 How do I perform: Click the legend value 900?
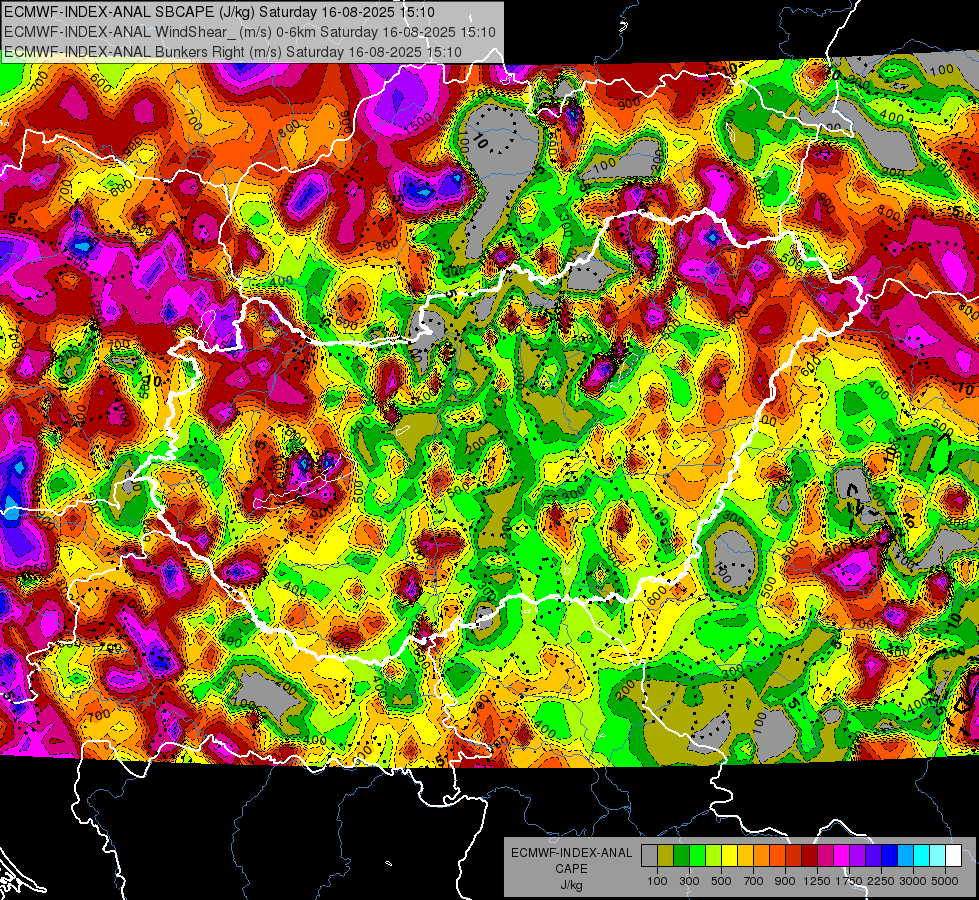(x=785, y=881)
